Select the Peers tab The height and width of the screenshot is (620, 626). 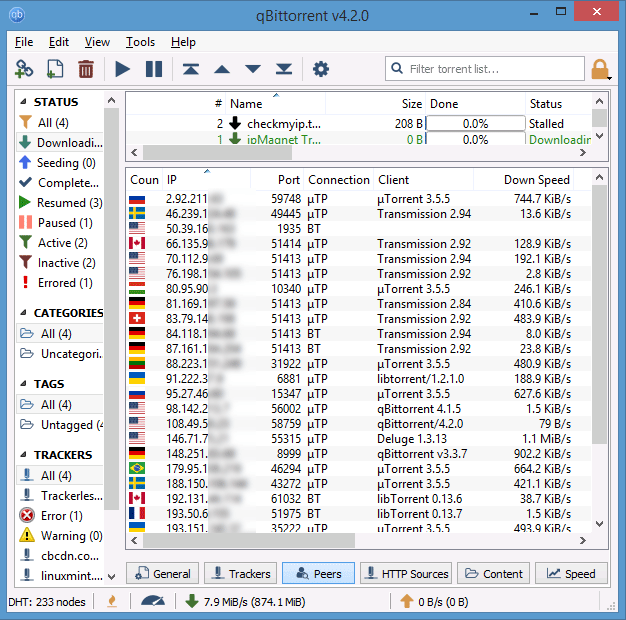point(318,574)
